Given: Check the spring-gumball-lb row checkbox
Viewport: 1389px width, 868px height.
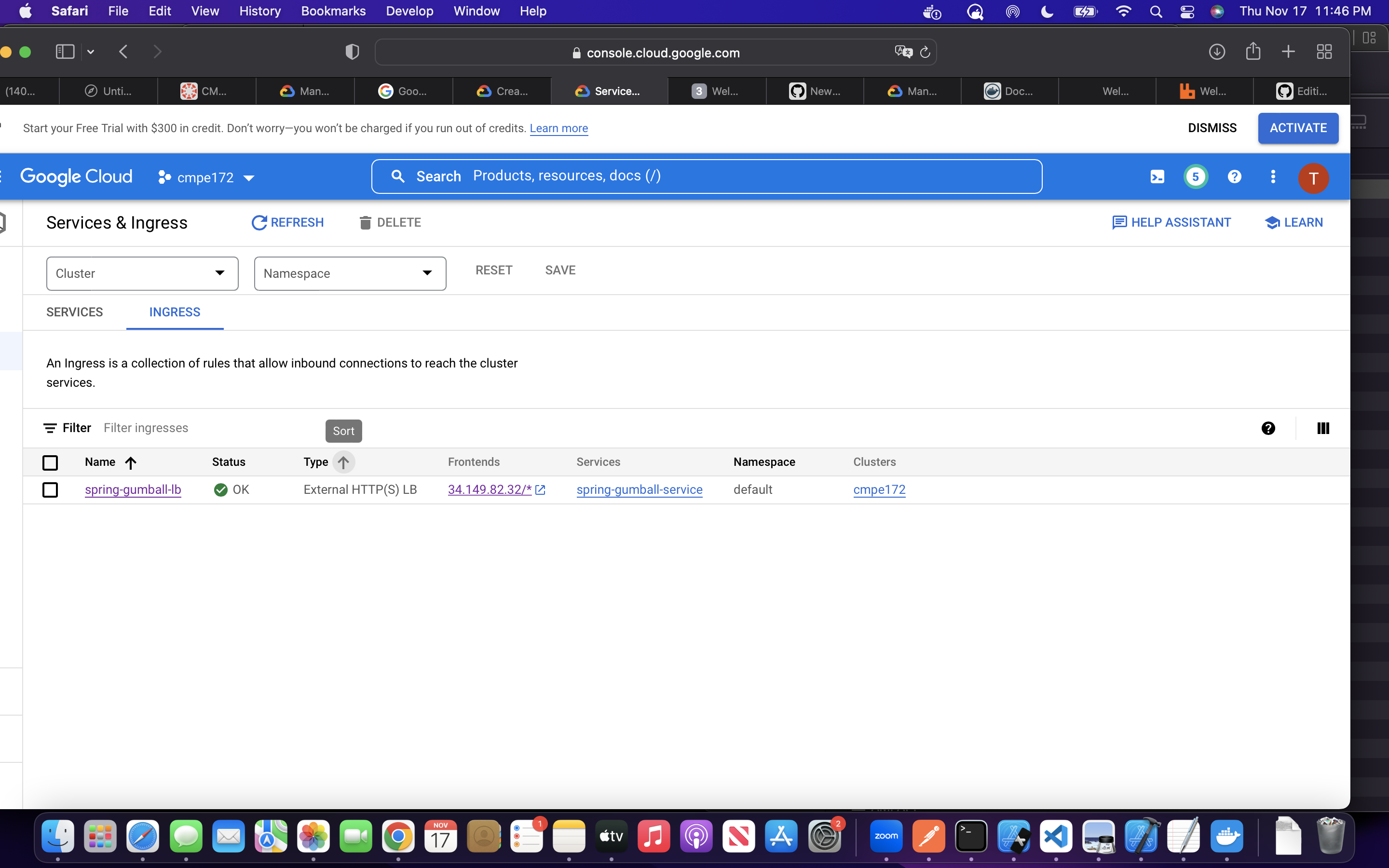Looking at the screenshot, I should (x=50, y=489).
